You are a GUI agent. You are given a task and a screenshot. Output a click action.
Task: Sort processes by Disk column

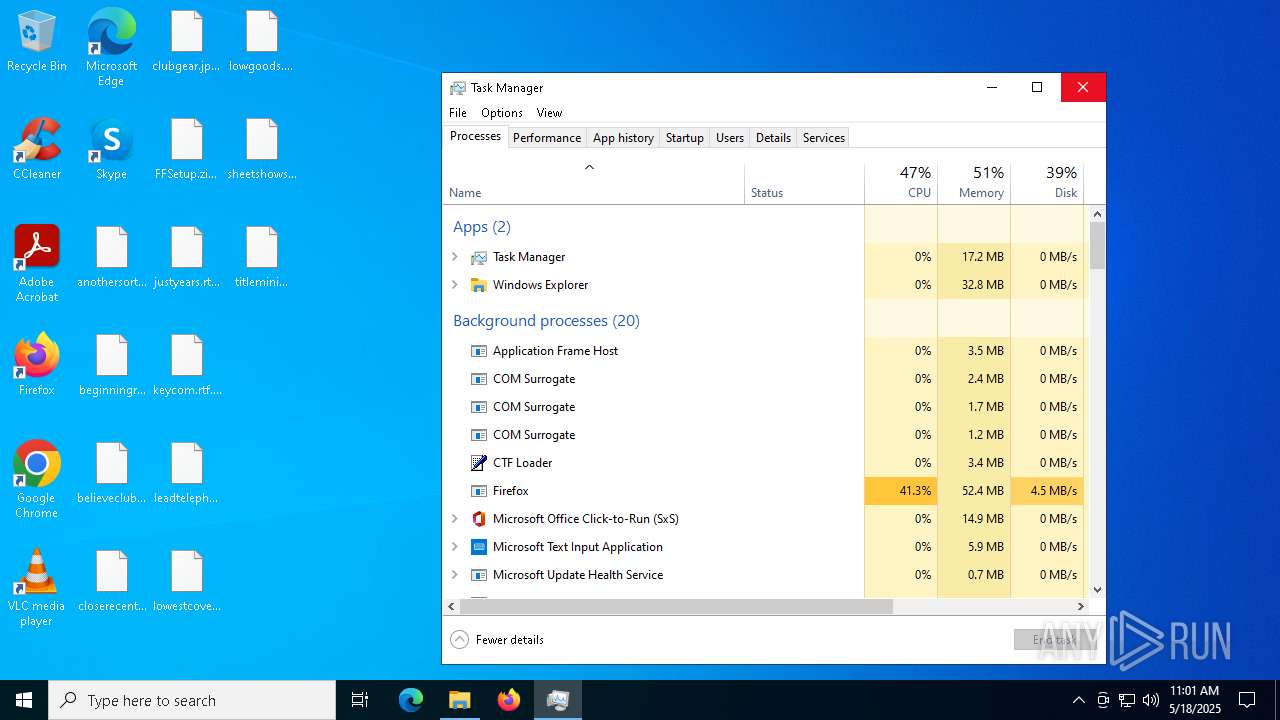coord(1047,182)
